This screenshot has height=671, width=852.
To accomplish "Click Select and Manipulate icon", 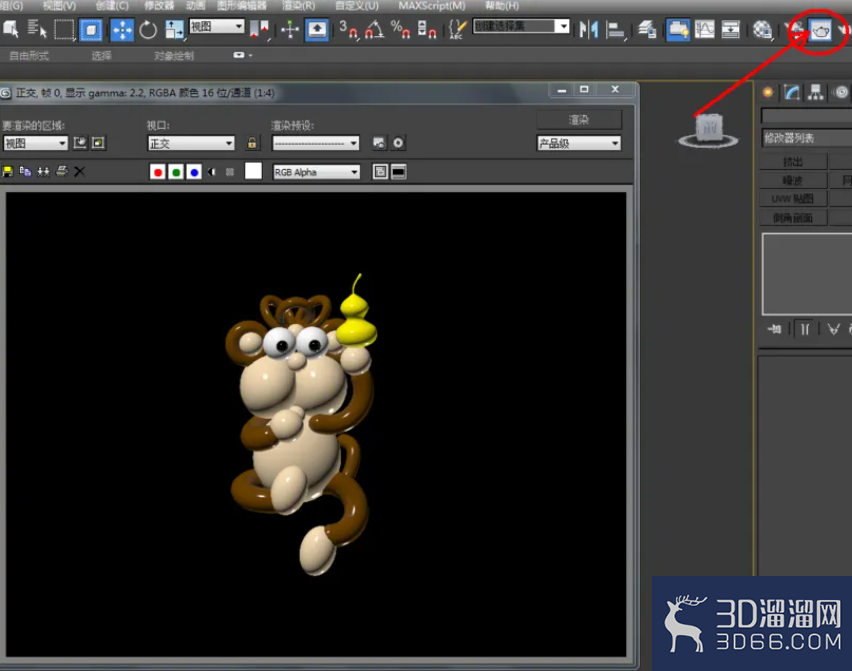I will (290, 29).
